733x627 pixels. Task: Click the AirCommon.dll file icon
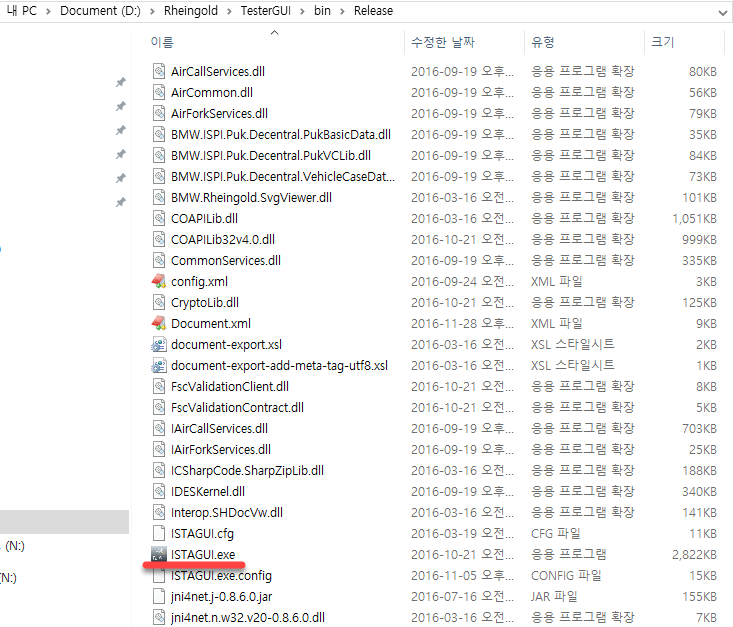point(159,92)
